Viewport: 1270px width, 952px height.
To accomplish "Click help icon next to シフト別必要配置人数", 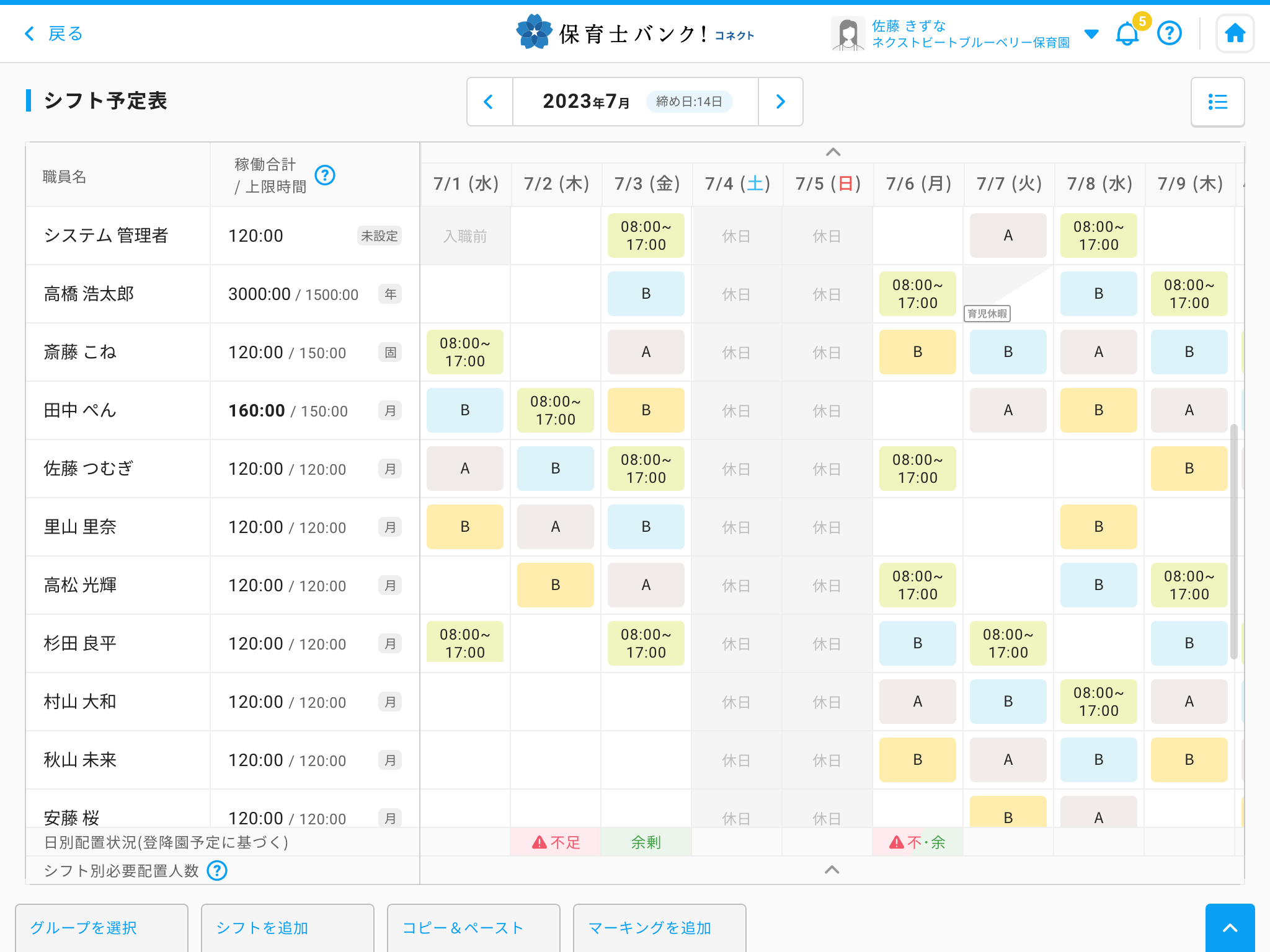I will click(217, 871).
